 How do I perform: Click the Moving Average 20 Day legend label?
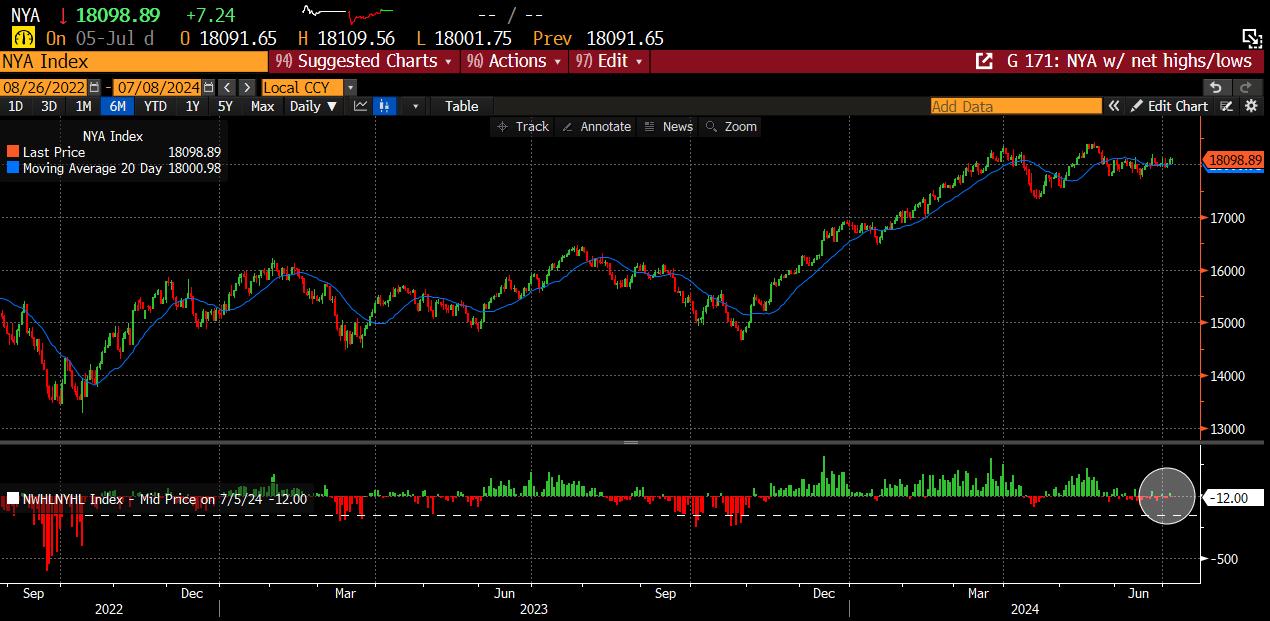[92, 169]
